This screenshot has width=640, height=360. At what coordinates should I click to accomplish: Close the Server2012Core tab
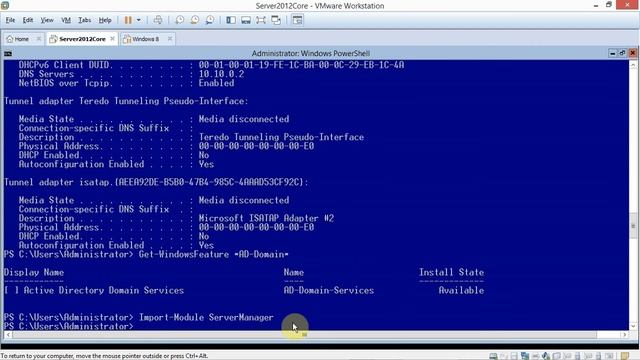[112, 39]
